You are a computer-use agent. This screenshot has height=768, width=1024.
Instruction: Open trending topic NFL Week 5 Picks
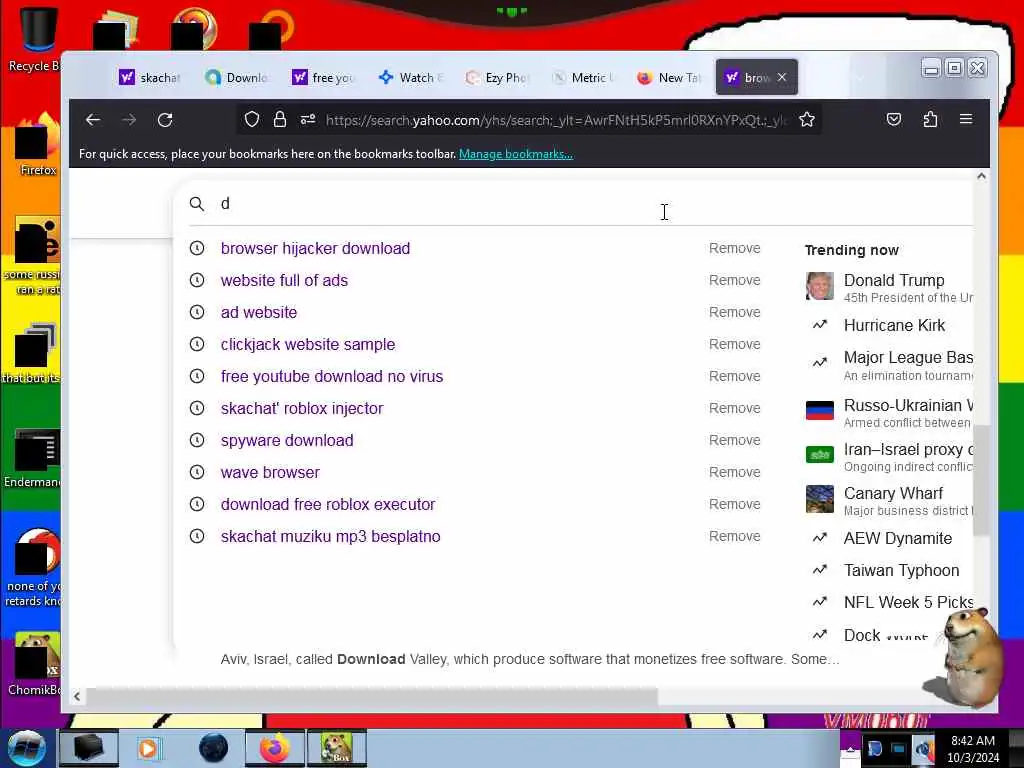(908, 602)
